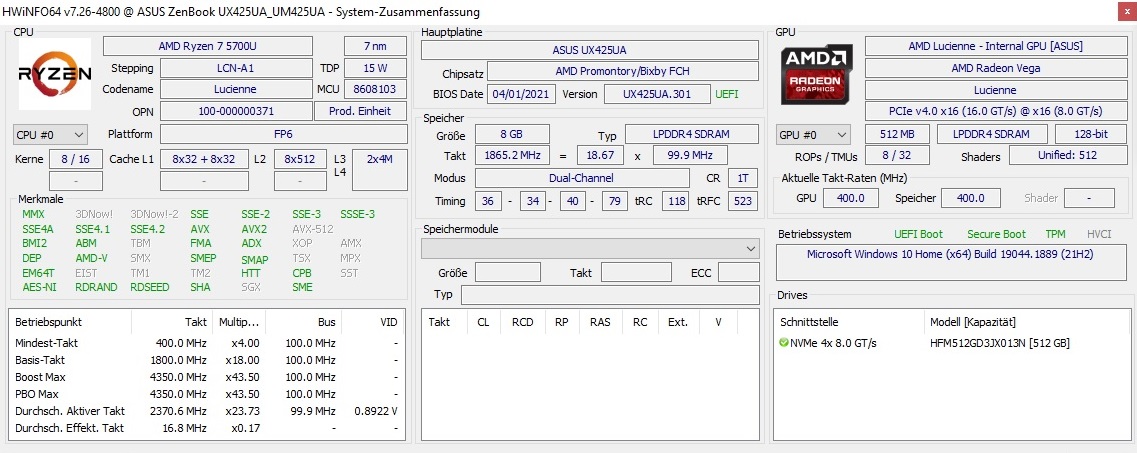Click the TPM indicator label
The width and height of the screenshot is (1137, 453).
coord(1055,234)
